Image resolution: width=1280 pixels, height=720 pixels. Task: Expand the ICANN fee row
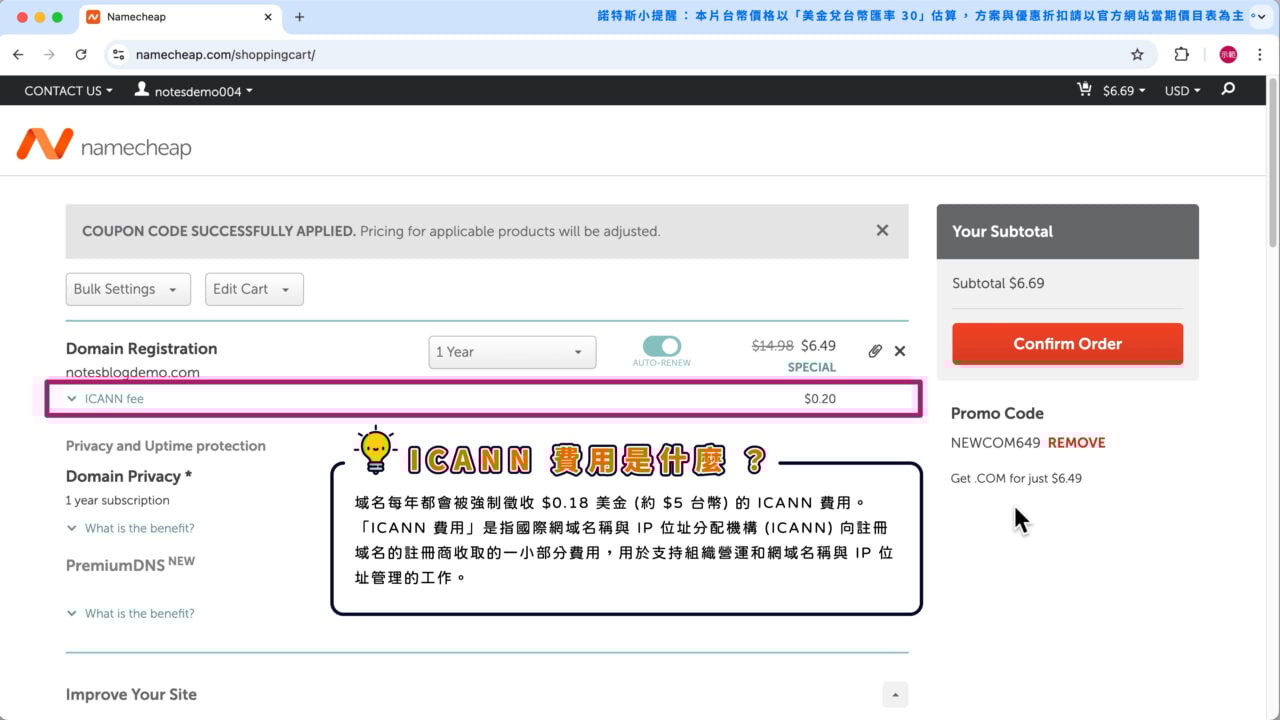point(71,398)
